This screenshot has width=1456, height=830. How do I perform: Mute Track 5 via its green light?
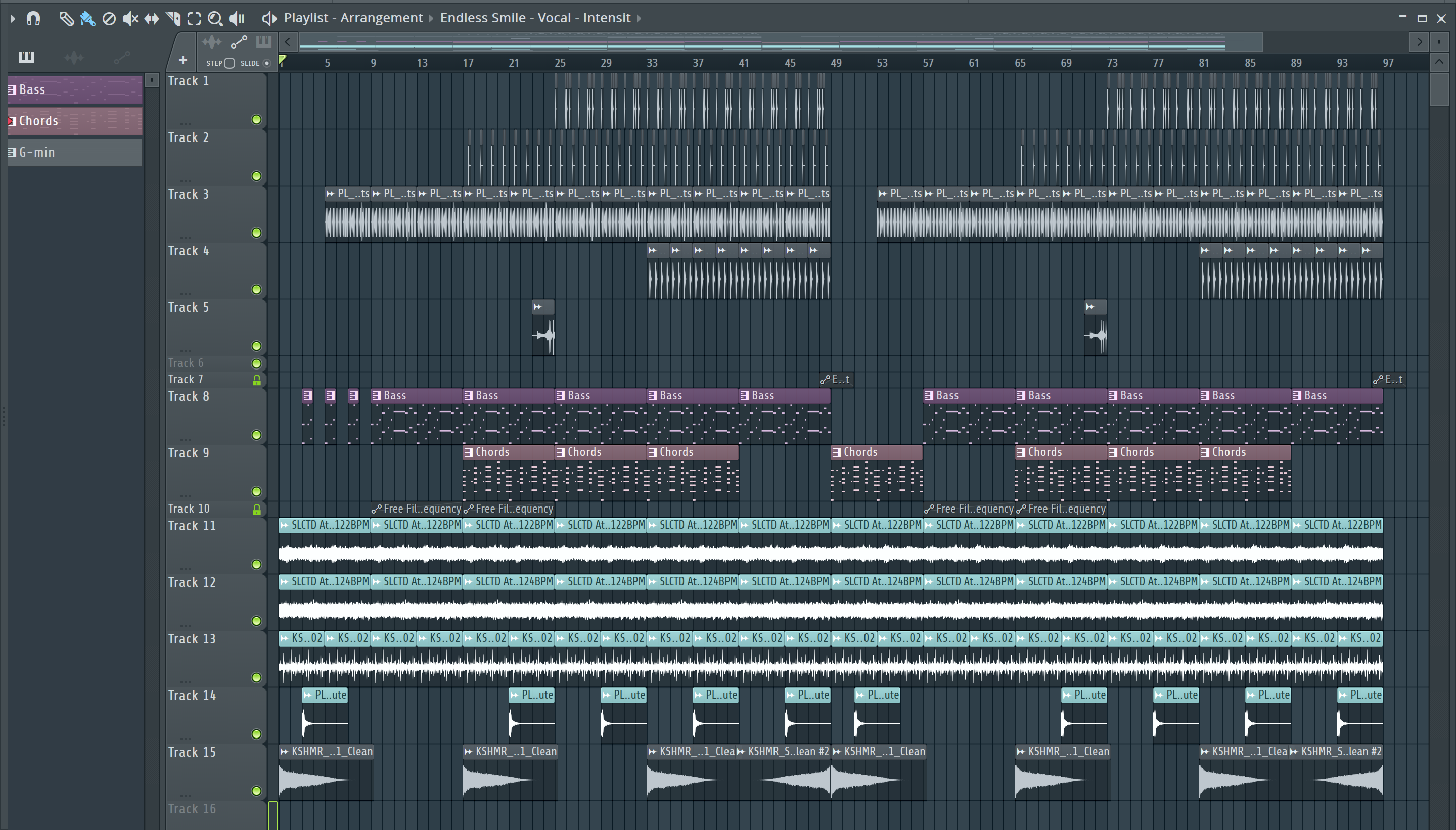point(256,346)
